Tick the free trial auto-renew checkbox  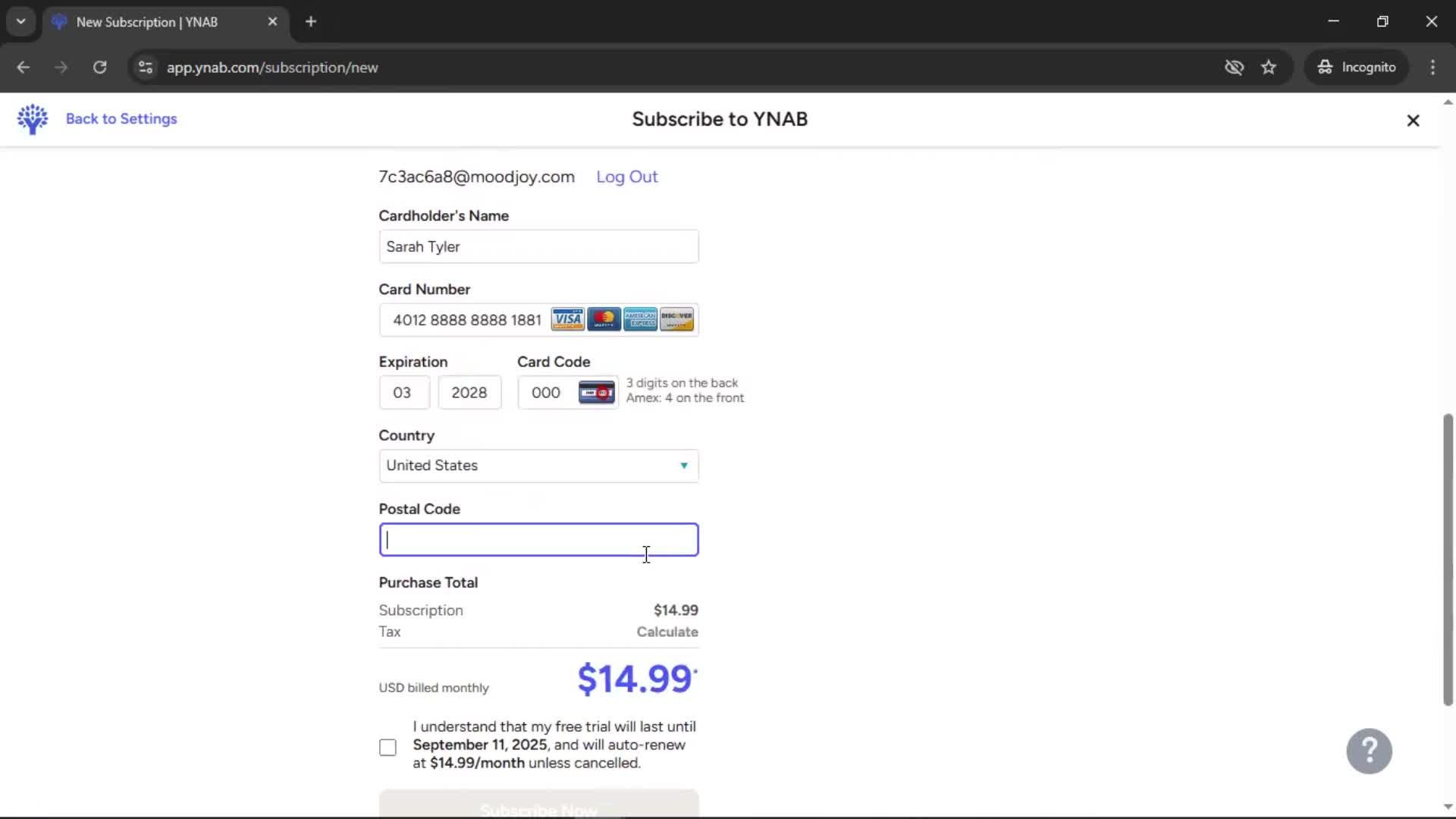388,748
